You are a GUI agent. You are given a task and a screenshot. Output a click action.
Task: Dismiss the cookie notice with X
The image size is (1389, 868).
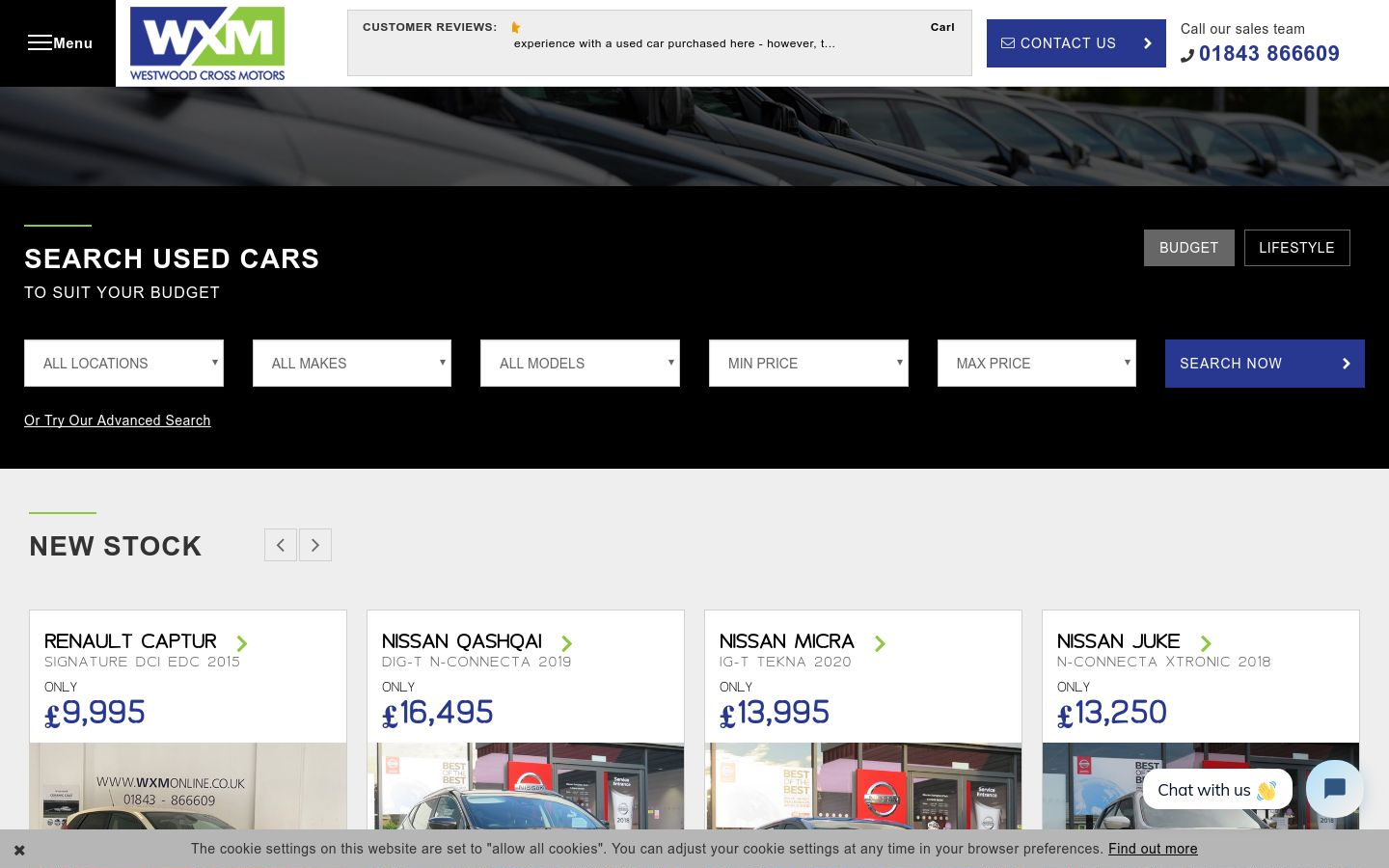click(19, 850)
